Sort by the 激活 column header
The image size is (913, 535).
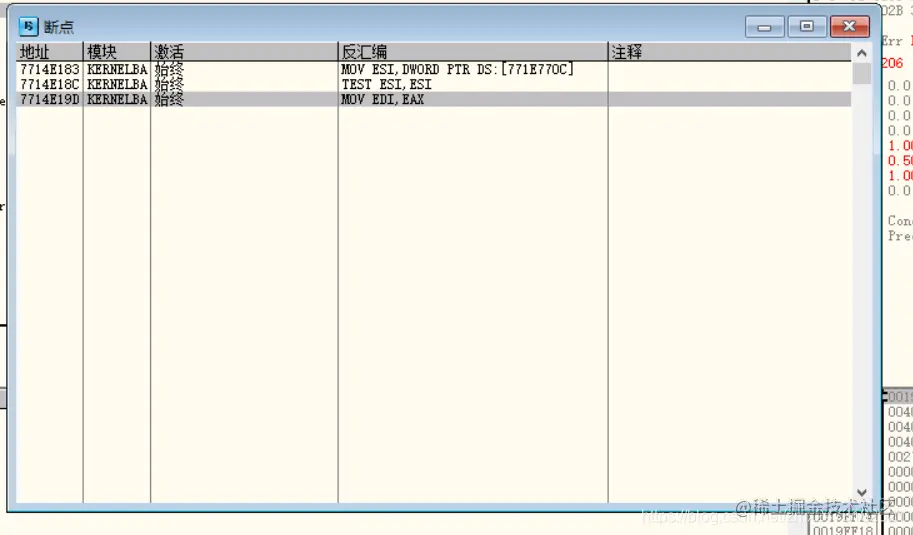click(245, 52)
